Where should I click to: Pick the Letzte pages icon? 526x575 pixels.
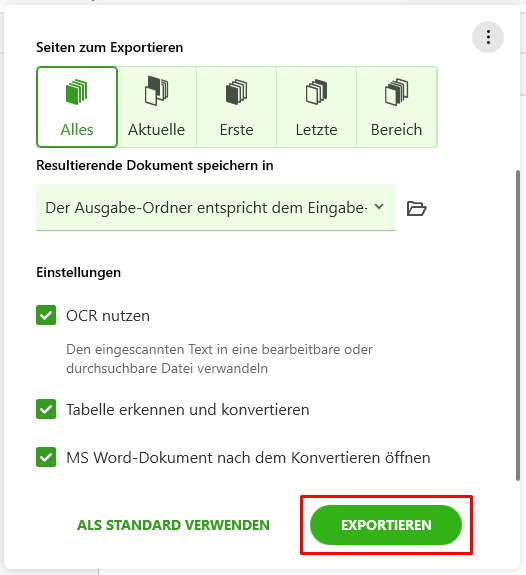point(316,92)
